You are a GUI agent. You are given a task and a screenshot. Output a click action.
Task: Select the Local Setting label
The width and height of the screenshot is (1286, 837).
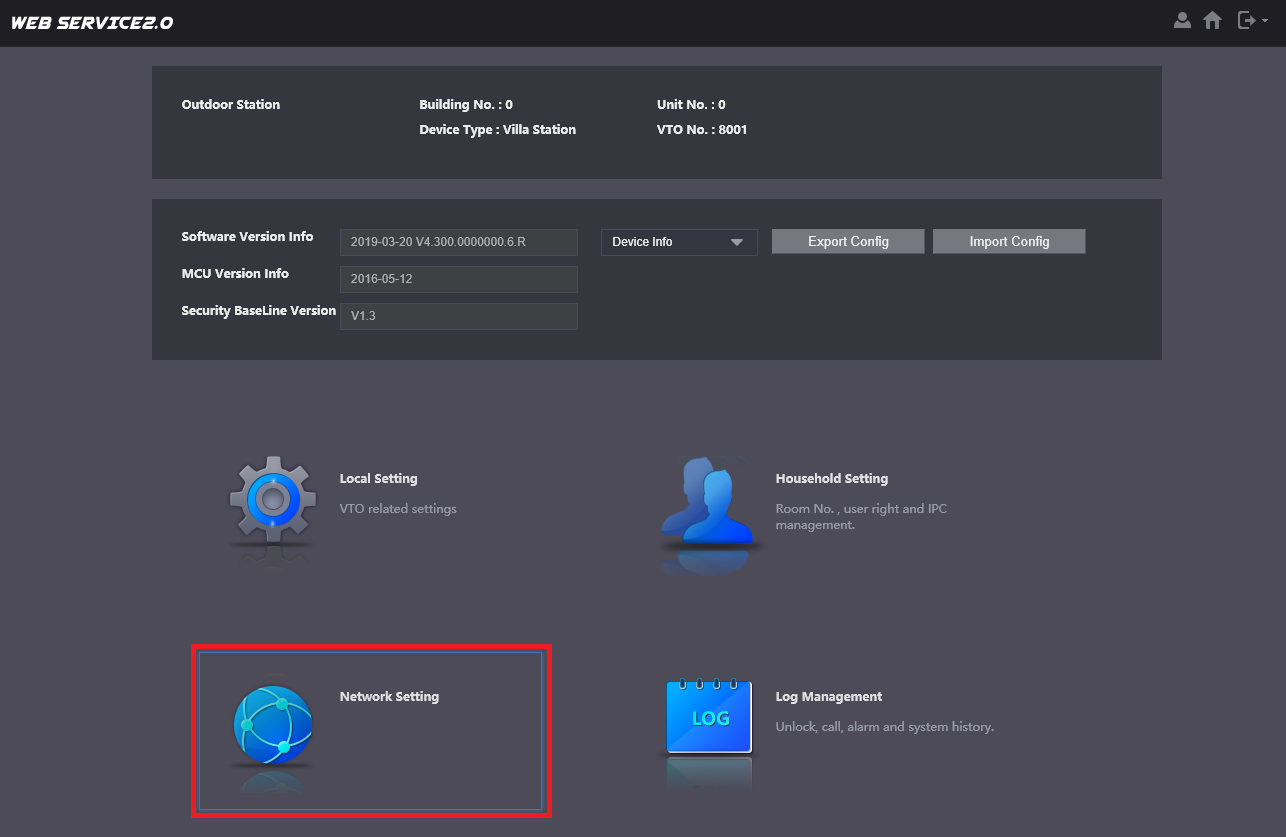(x=378, y=479)
